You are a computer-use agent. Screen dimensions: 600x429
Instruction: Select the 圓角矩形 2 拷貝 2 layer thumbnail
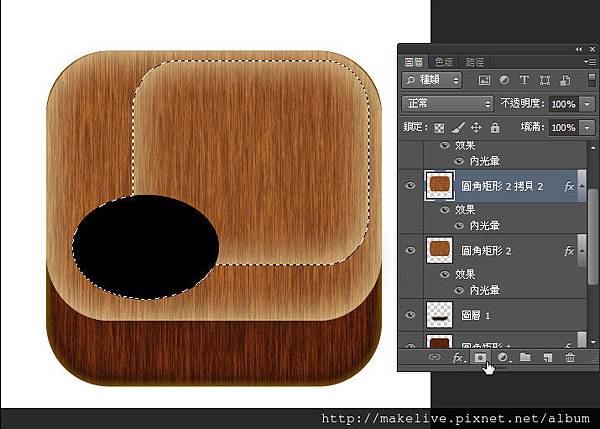[439, 186]
